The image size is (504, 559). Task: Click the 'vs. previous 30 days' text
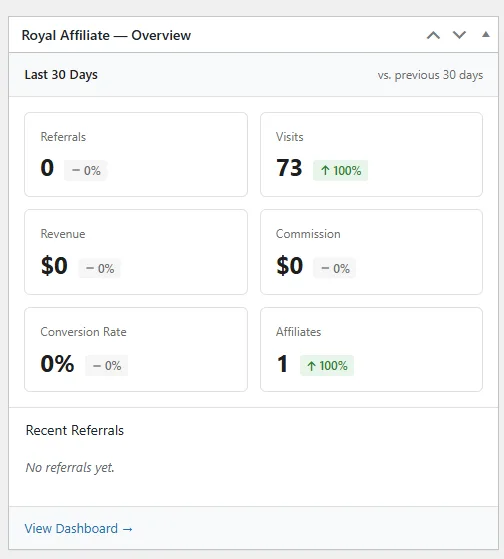click(x=430, y=75)
